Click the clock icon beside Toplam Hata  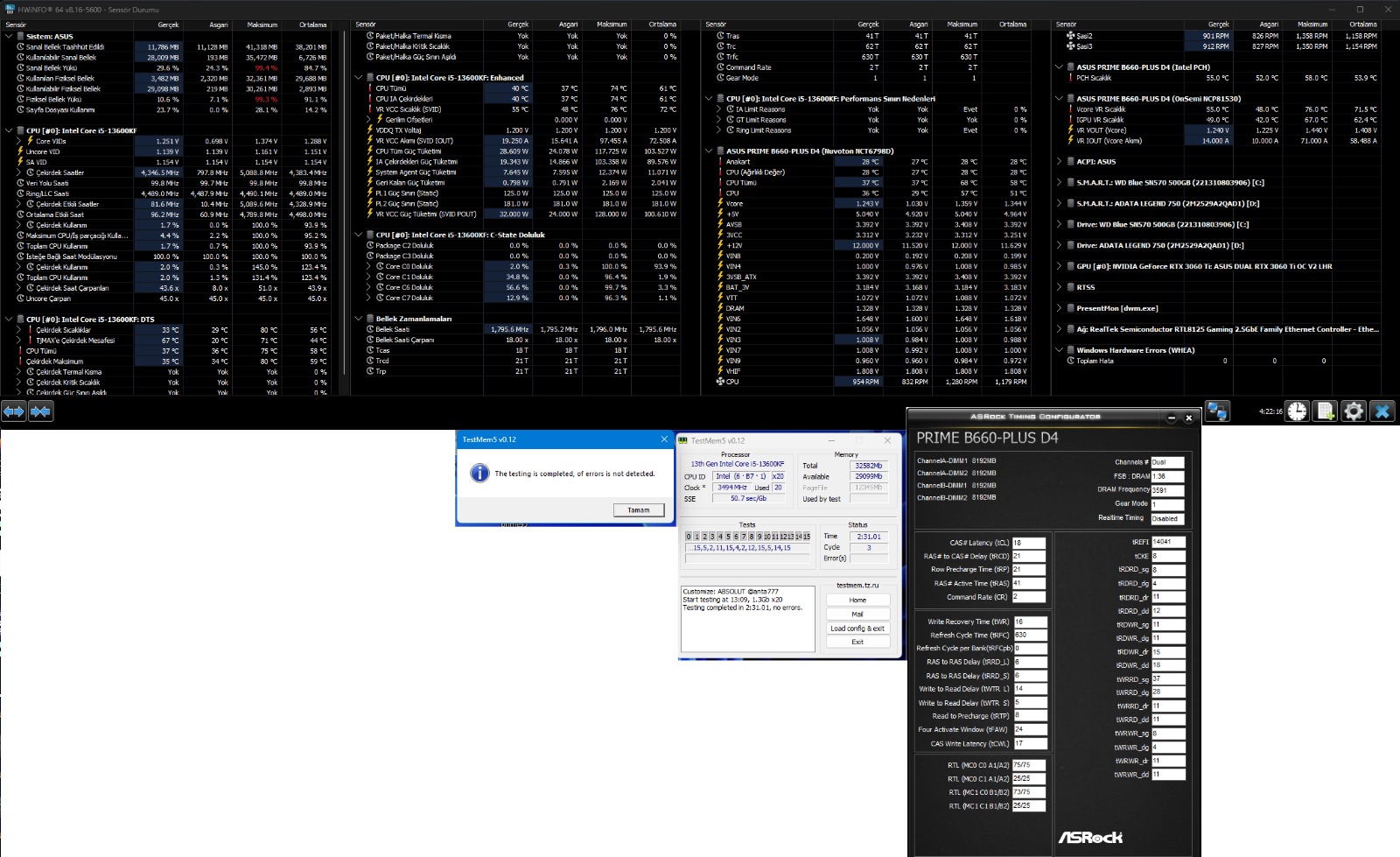(x=1070, y=361)
